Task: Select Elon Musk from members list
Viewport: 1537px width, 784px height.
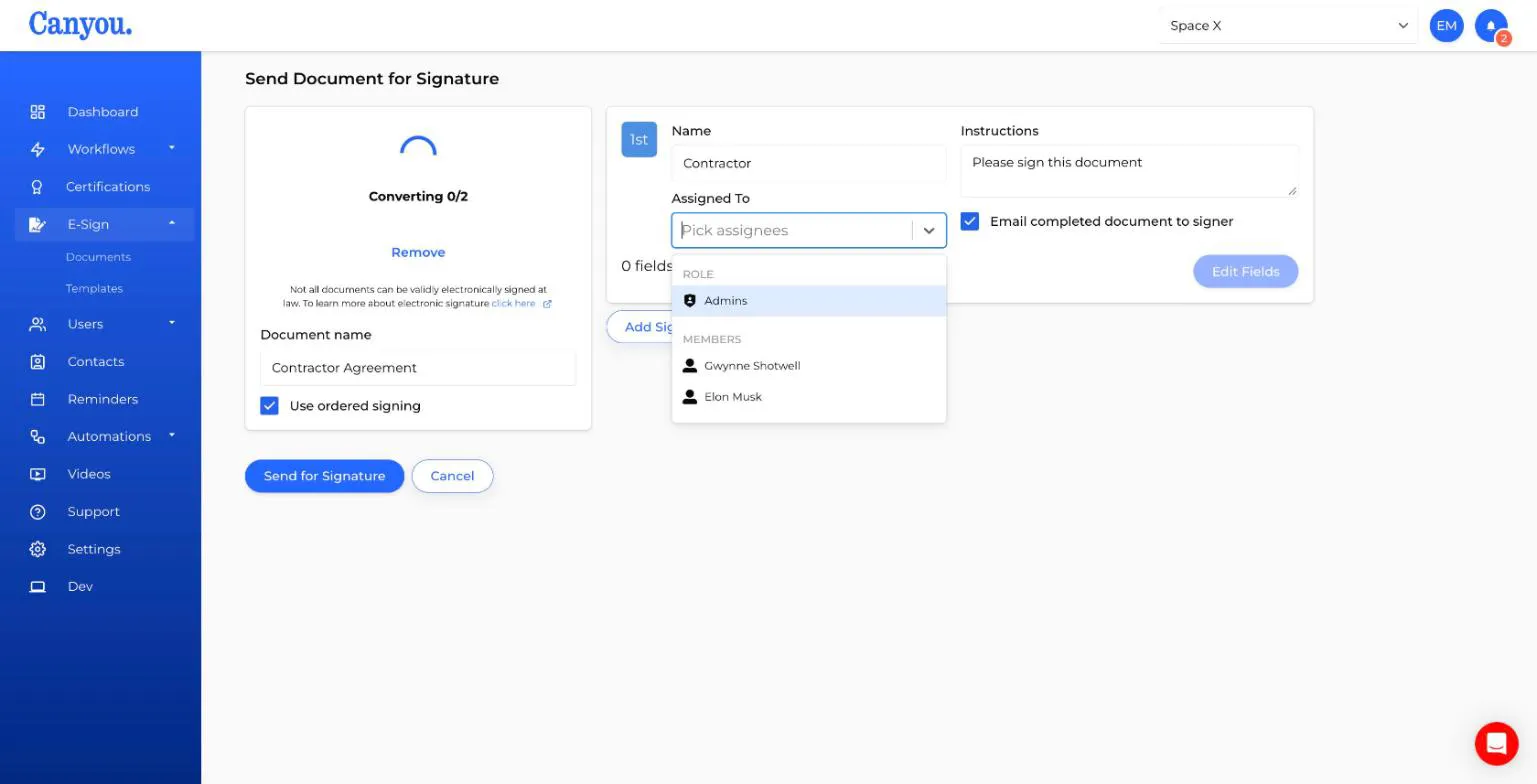Action: coord(809,397)
